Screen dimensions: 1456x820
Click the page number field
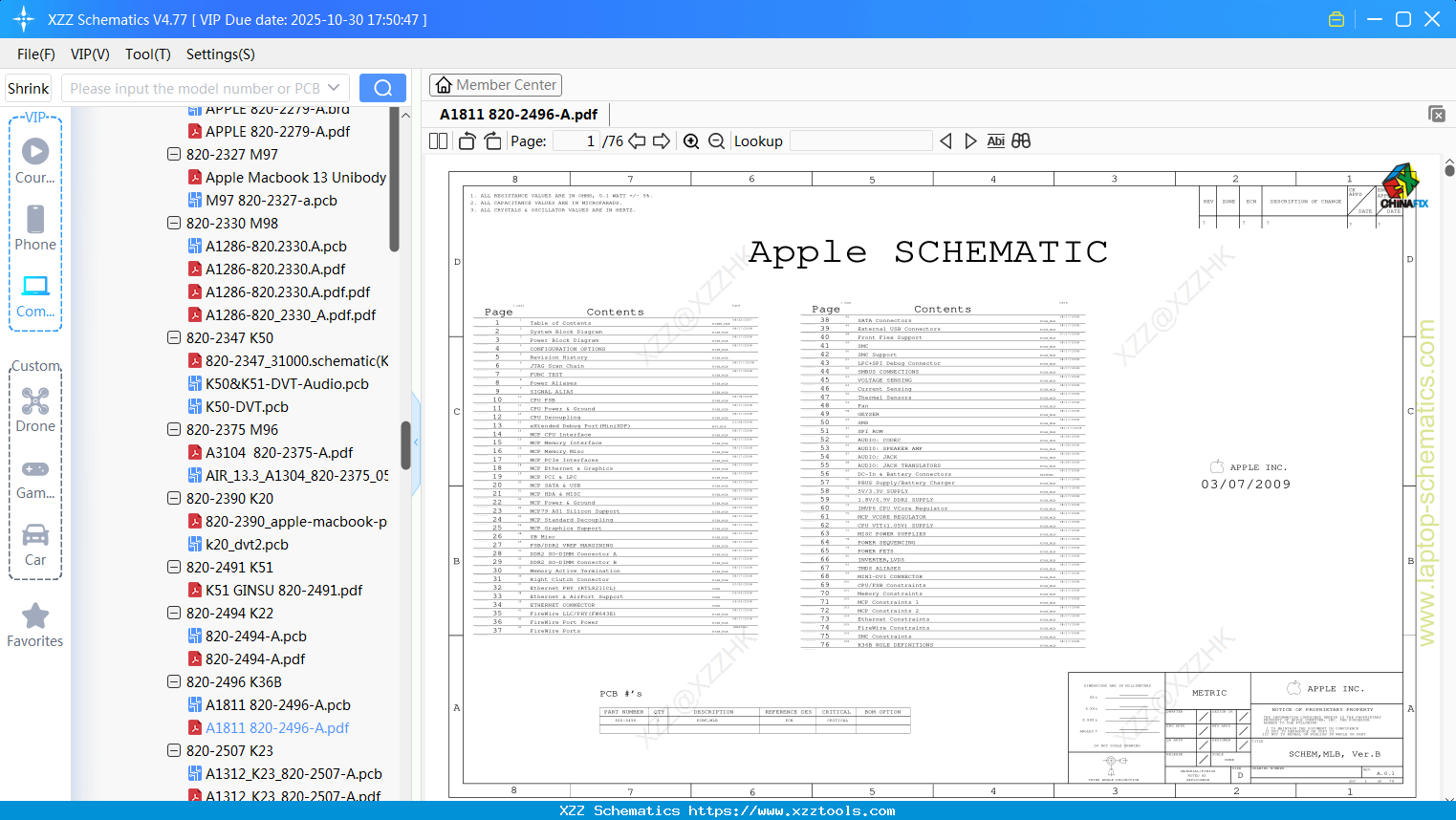coord(576,141)
